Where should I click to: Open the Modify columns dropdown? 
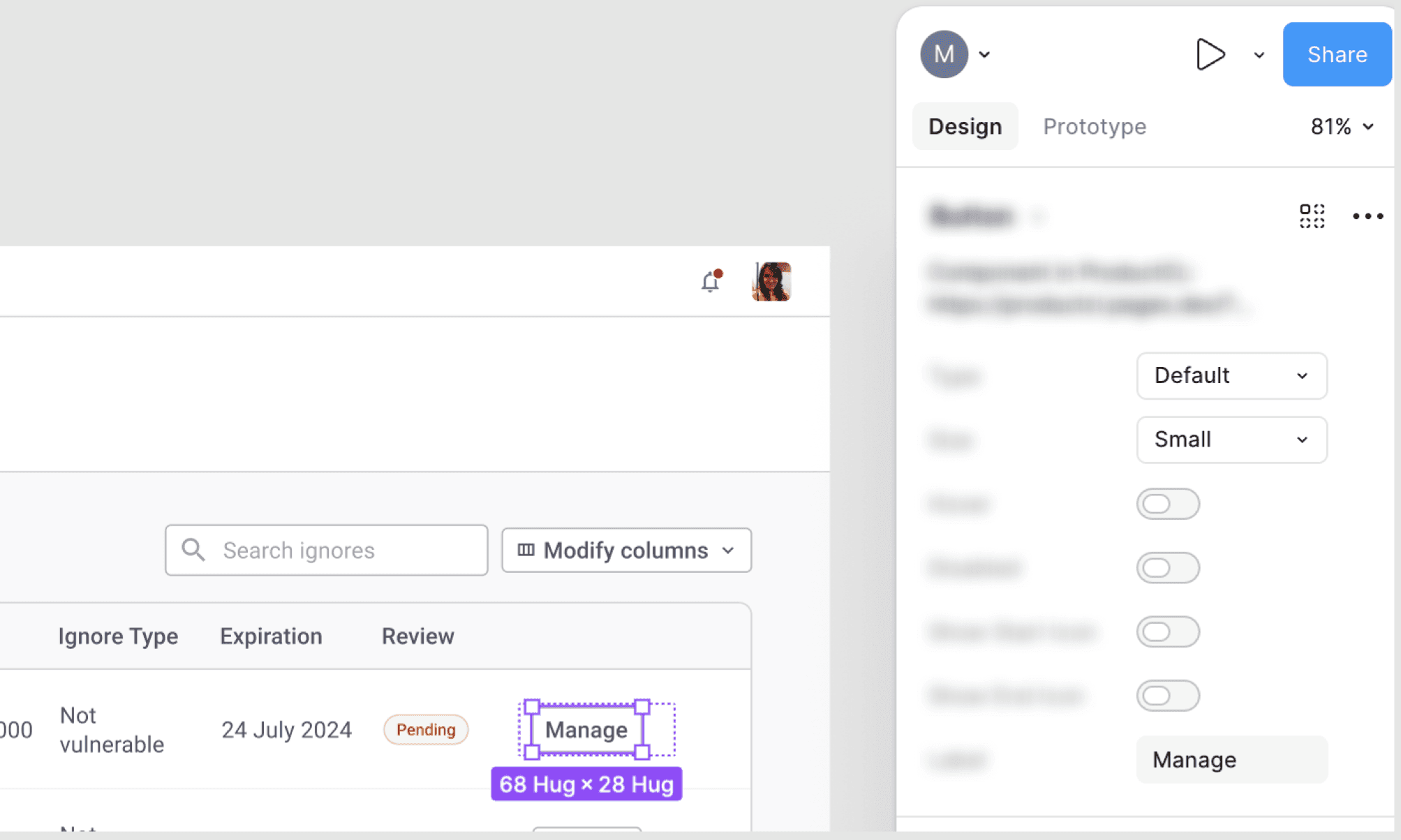coord(626,550)
